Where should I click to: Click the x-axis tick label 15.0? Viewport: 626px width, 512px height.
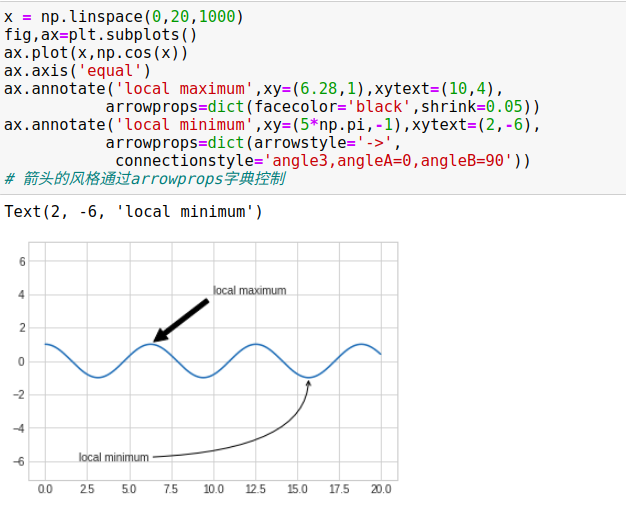(297, 489)
